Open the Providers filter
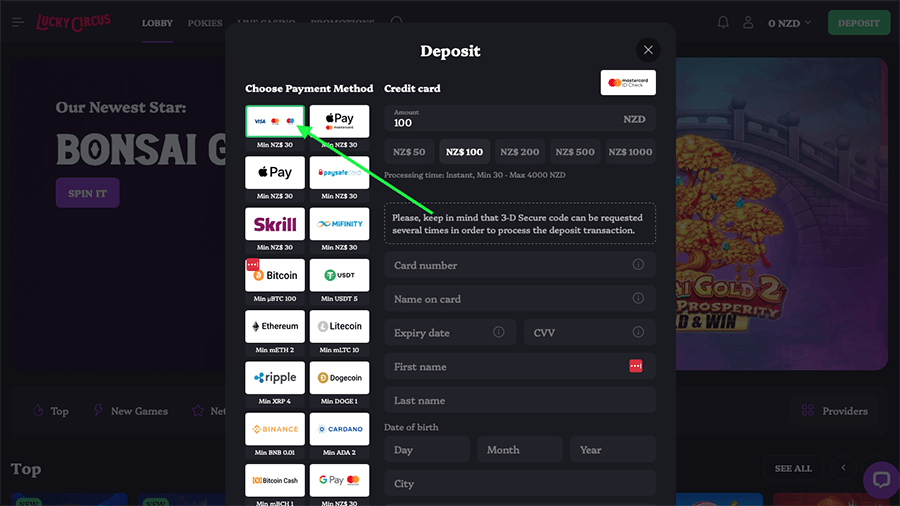 coord(835,411)
